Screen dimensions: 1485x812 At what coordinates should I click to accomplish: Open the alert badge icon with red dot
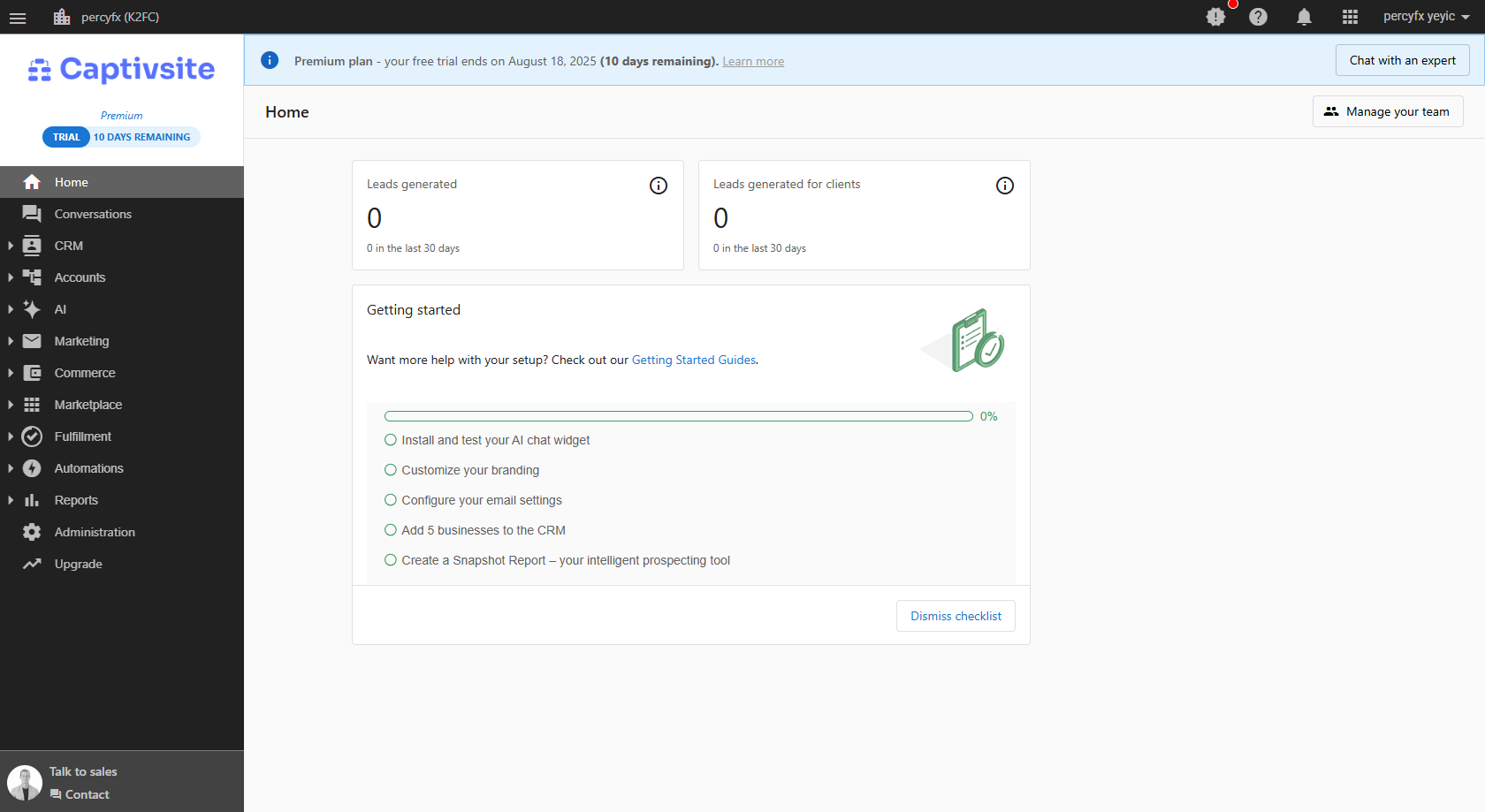point(1216,17)
